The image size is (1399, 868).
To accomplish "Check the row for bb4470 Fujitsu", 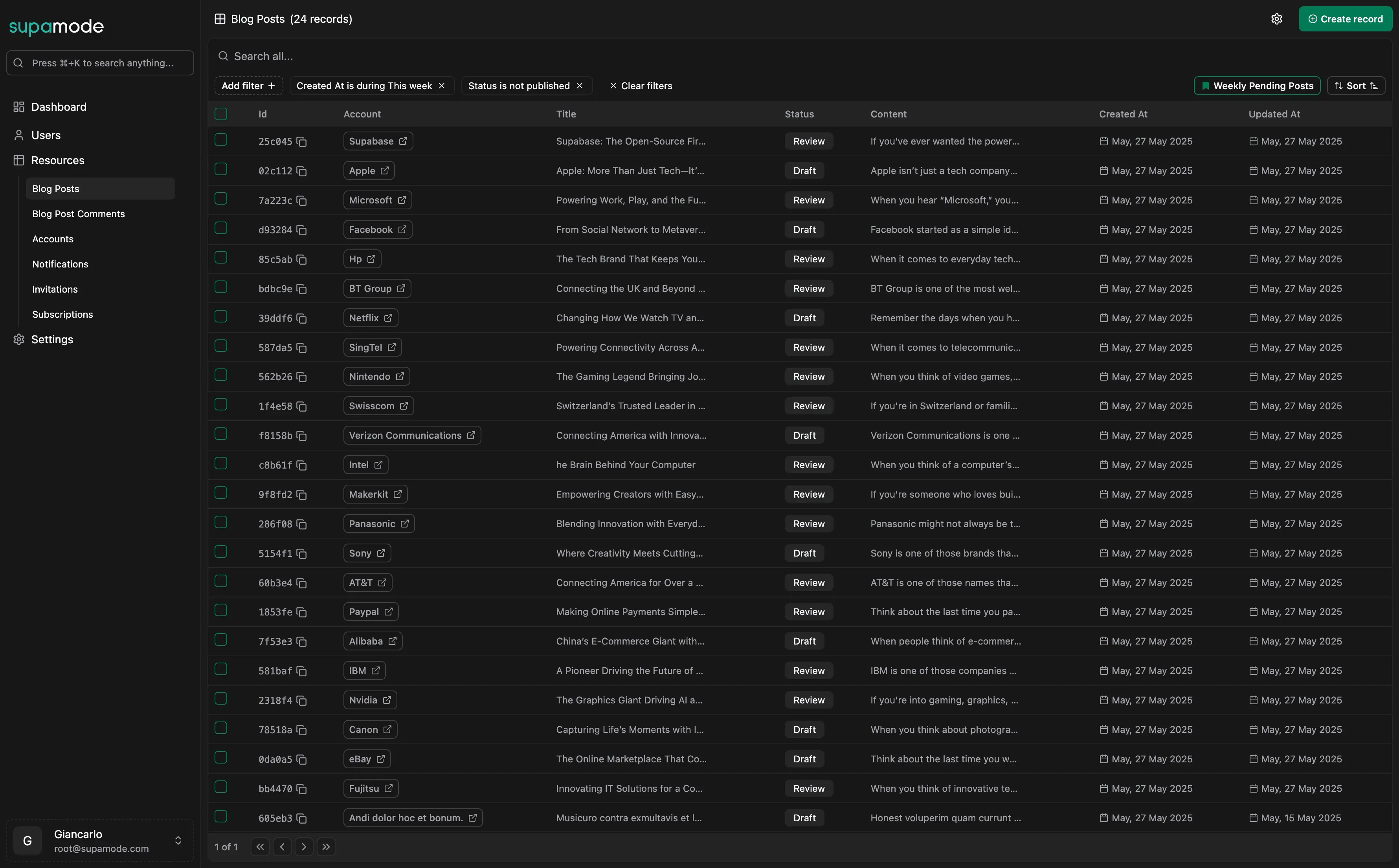I will 221,787.
